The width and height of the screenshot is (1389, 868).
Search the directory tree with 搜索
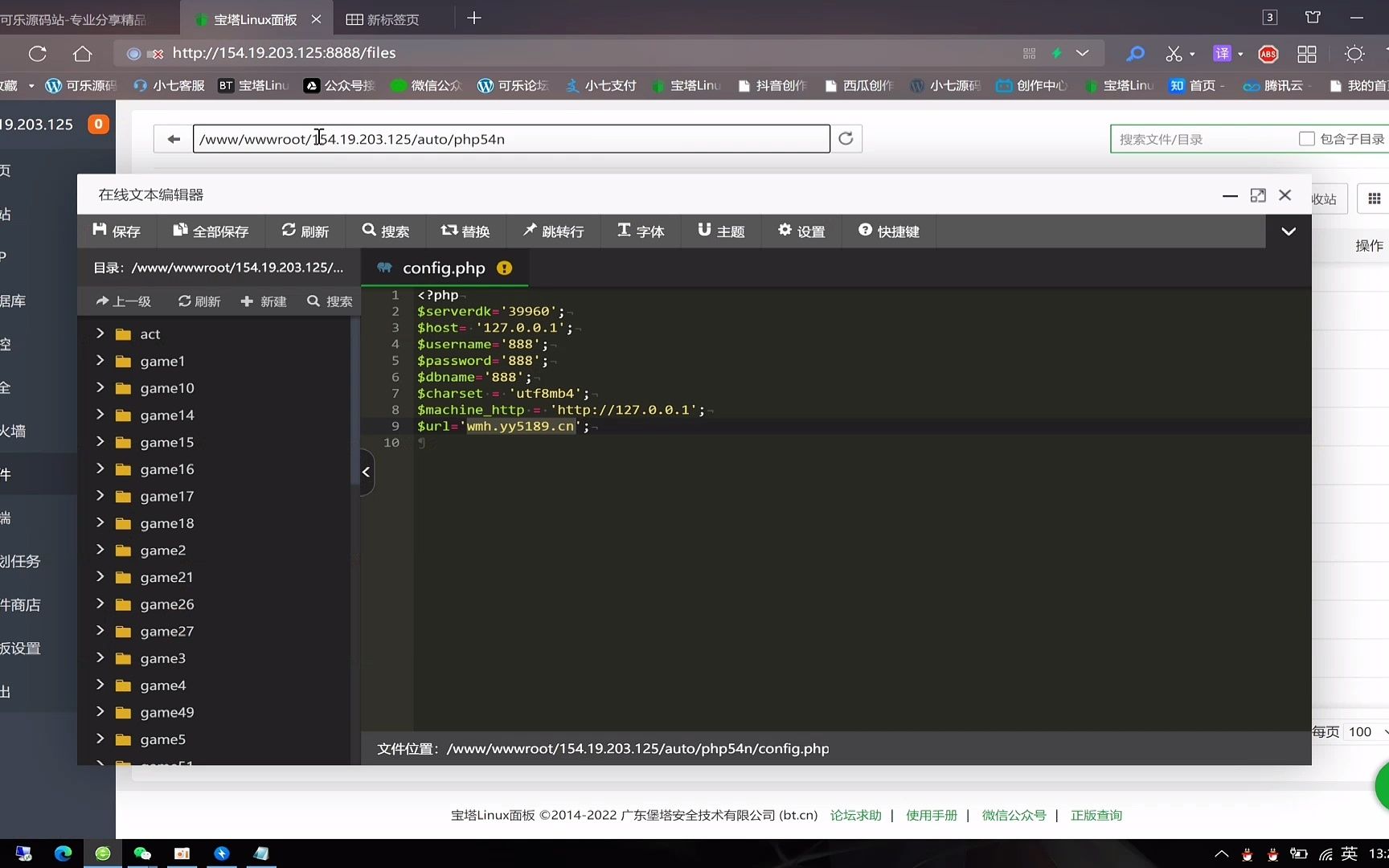point(330,301)
